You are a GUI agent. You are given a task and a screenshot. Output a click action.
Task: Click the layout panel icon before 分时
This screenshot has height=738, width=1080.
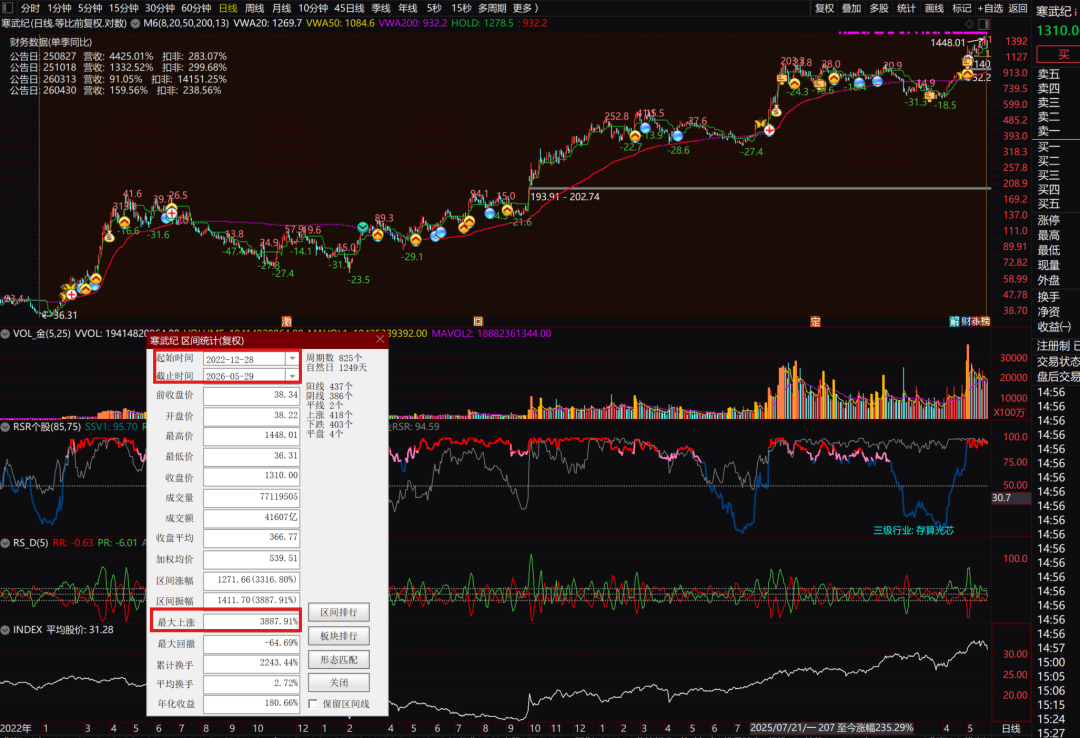(x=8, y=8)
